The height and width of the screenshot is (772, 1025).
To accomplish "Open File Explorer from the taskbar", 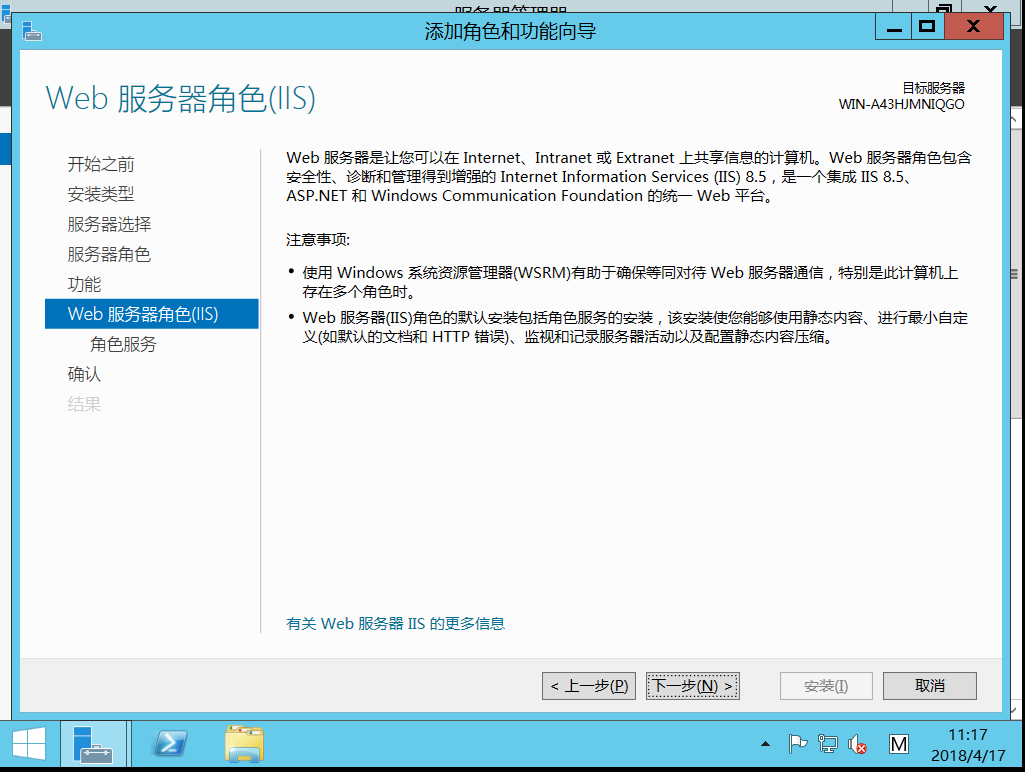I will pos(244,744).
